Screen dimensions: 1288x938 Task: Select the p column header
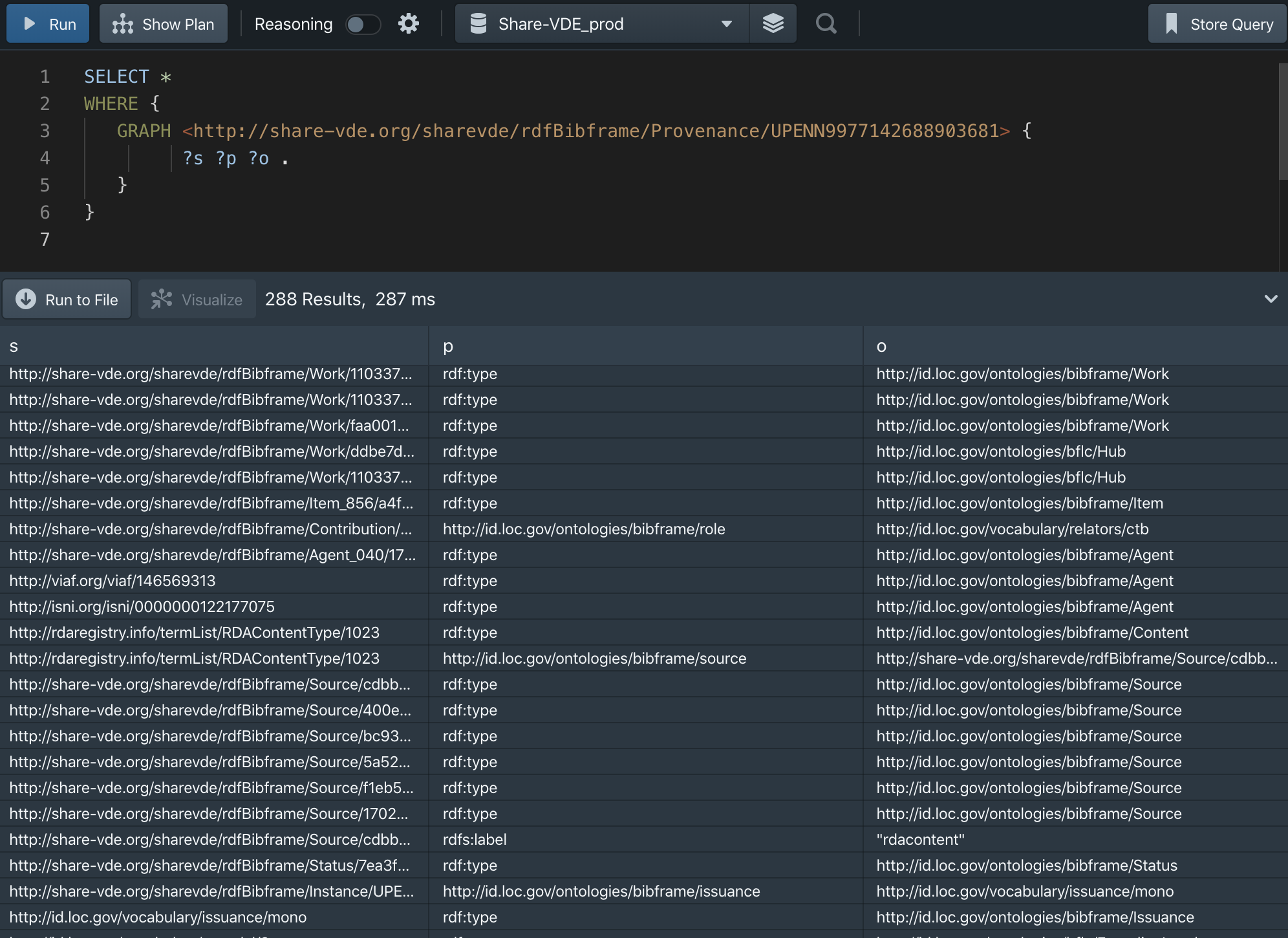447,346
